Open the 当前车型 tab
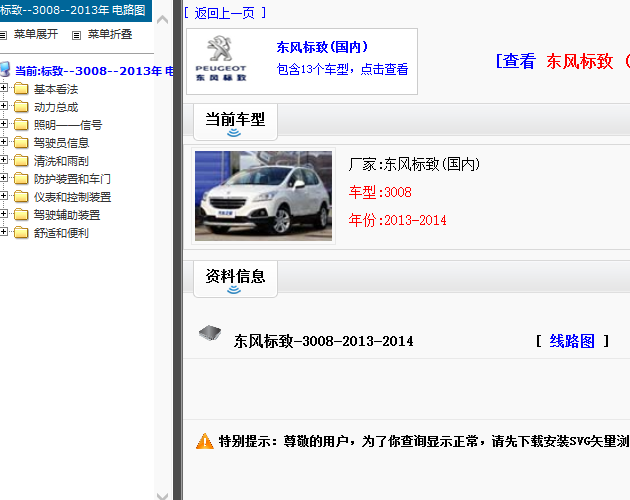This screenshot has height=500, width=630. pyautogui.click(x=235, y=122)
